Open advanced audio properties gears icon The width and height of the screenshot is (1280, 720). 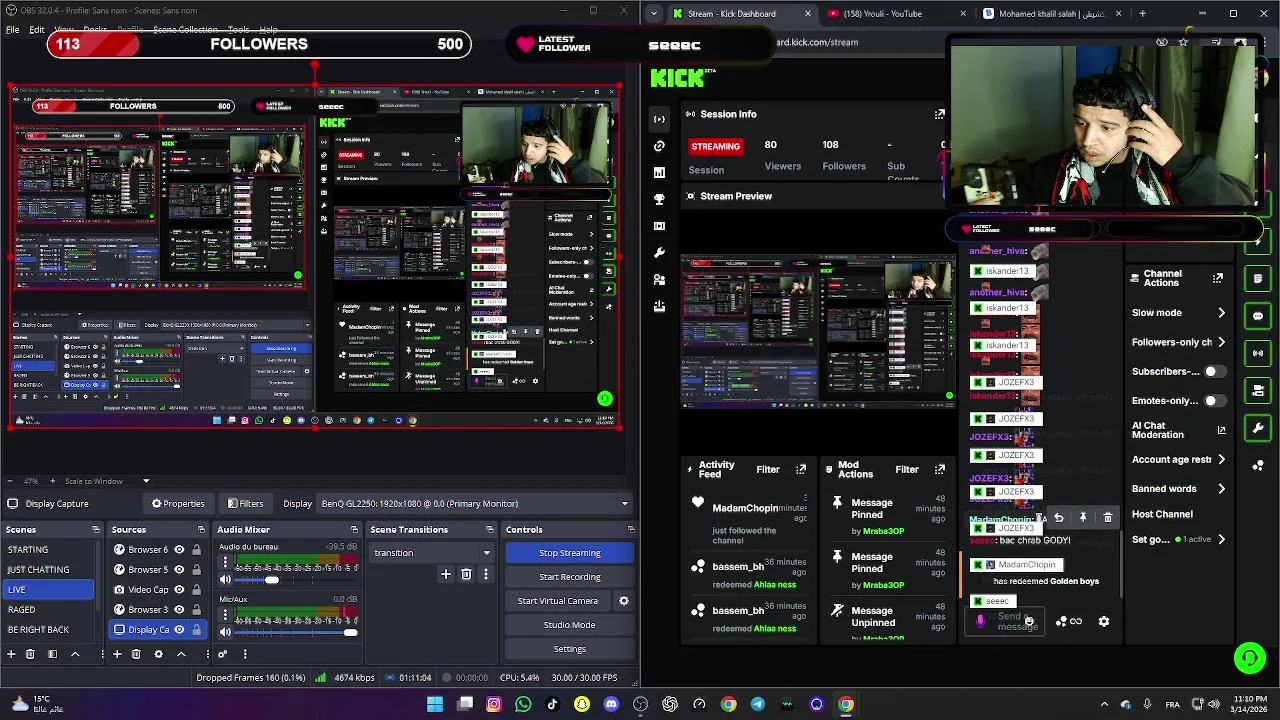222,654
